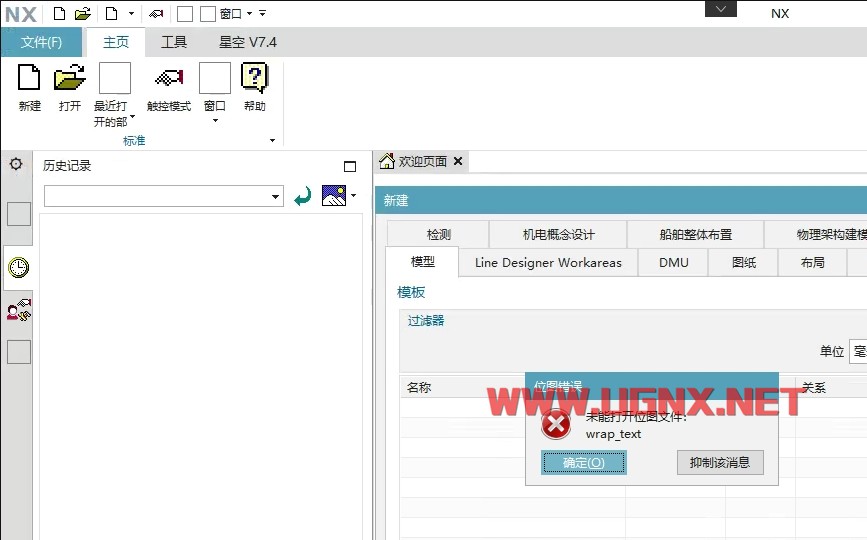Image resolution: width=867 pixels, height=540 pixels.
Task: Click the image view style icon in history panel
Action: (x=334, y=196)
